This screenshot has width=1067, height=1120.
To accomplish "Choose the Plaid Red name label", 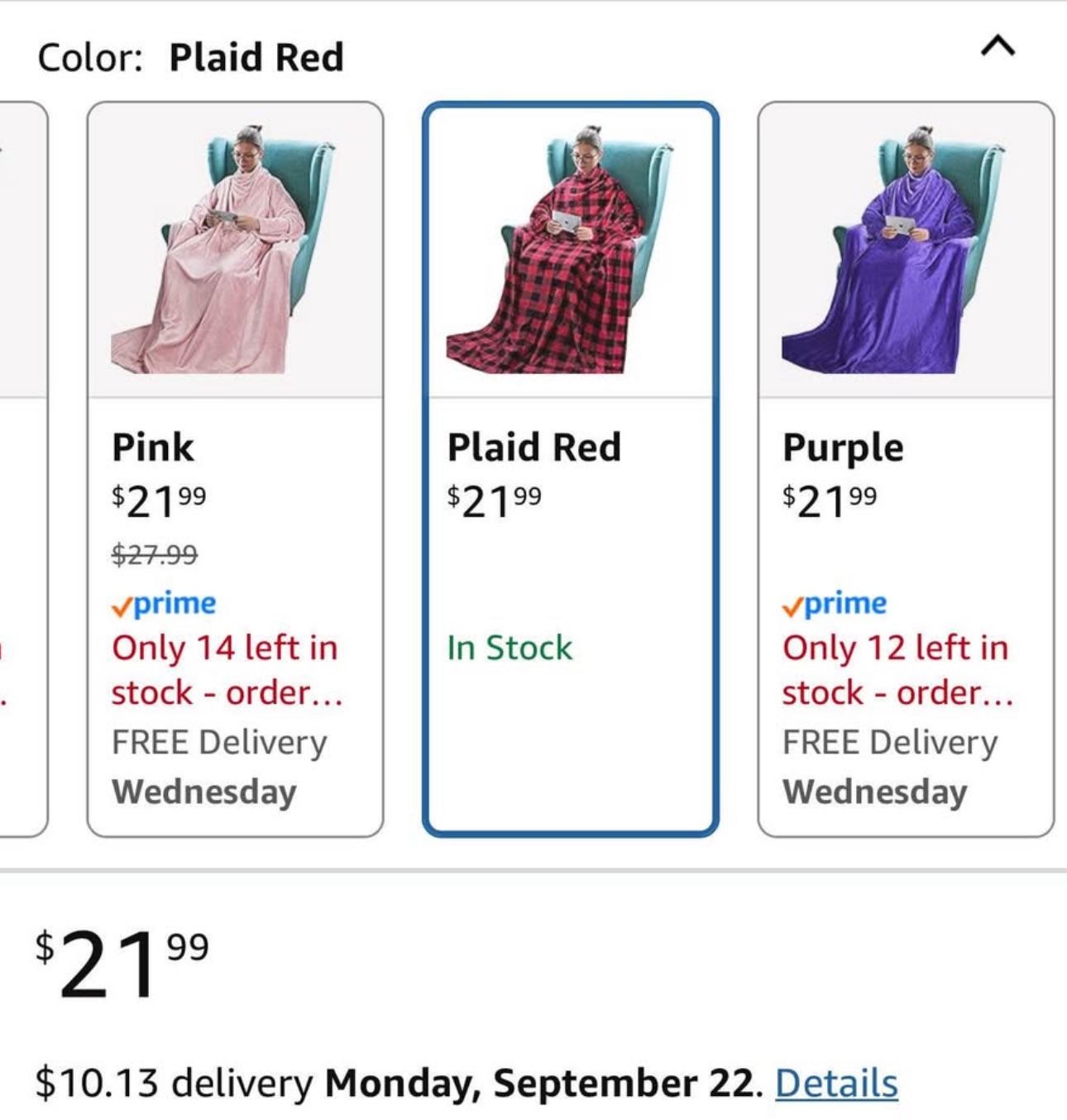I will click(533, 448).
